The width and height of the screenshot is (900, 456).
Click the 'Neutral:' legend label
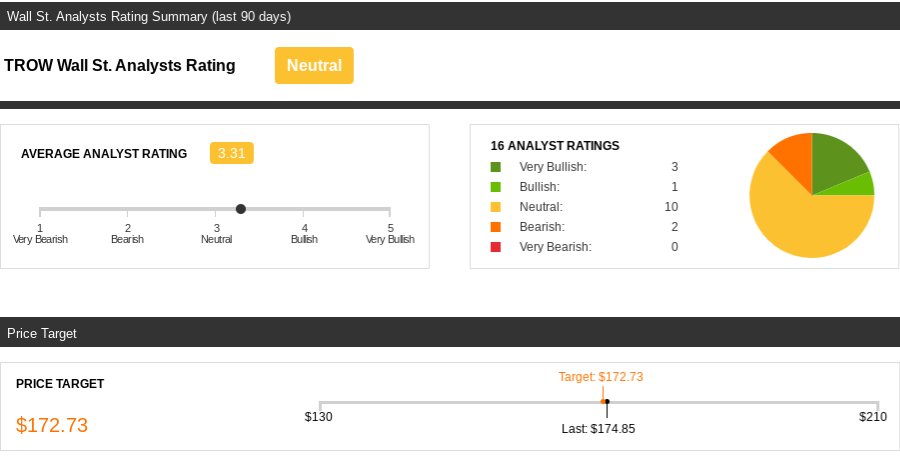pyautogui.click(x=541, y=207)
